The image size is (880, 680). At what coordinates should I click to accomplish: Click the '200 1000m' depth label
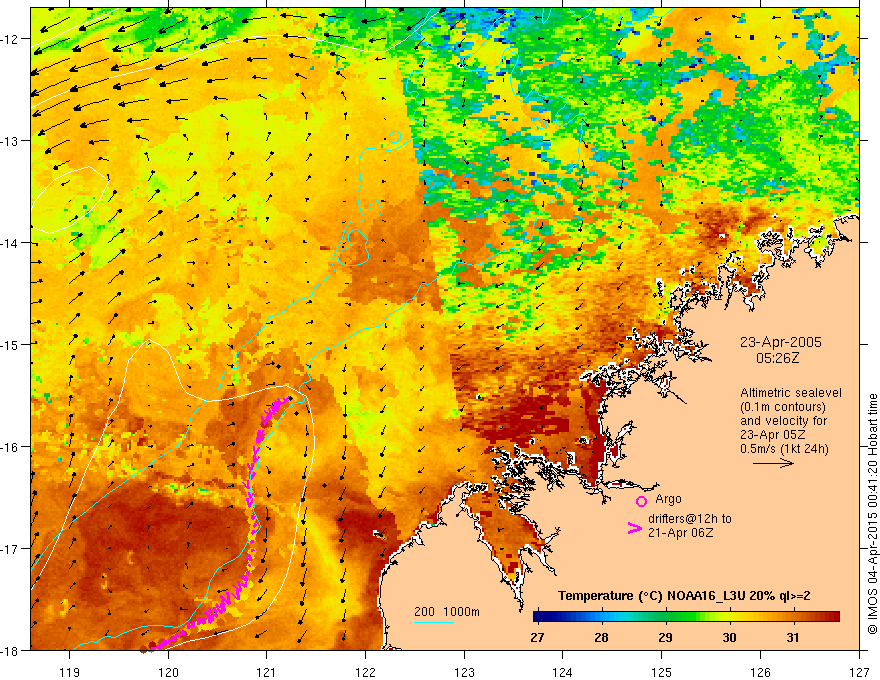coord(447,612)
